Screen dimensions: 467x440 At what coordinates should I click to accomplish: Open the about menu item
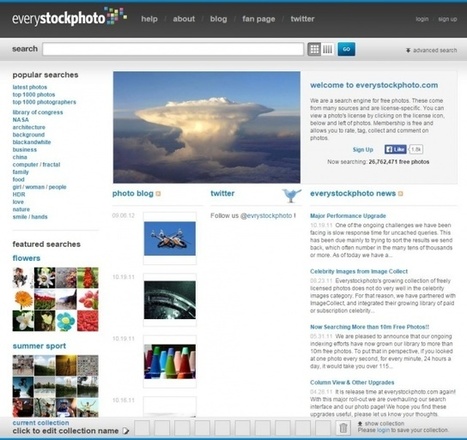click(184, 19)
